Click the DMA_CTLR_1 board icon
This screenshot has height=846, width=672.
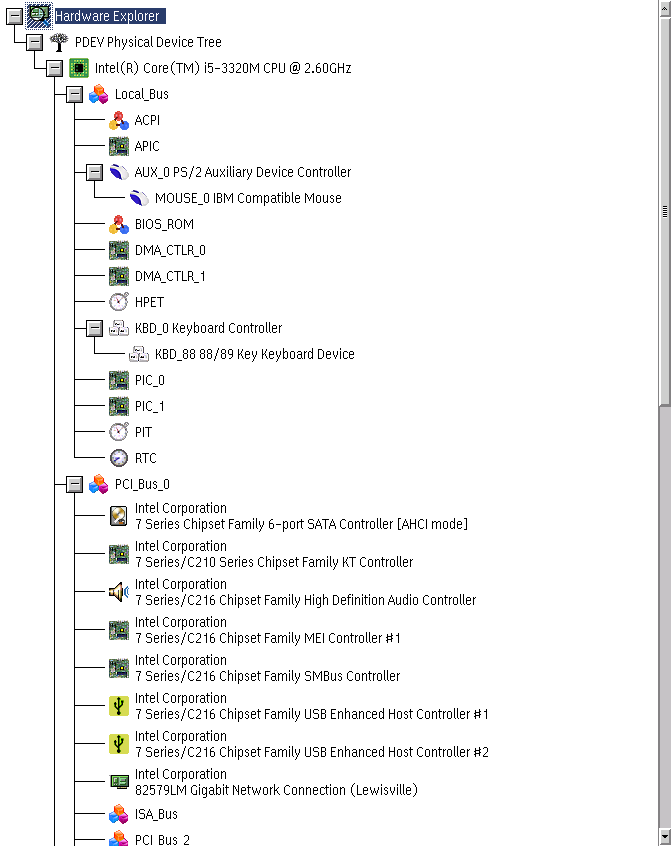(119, 276)
